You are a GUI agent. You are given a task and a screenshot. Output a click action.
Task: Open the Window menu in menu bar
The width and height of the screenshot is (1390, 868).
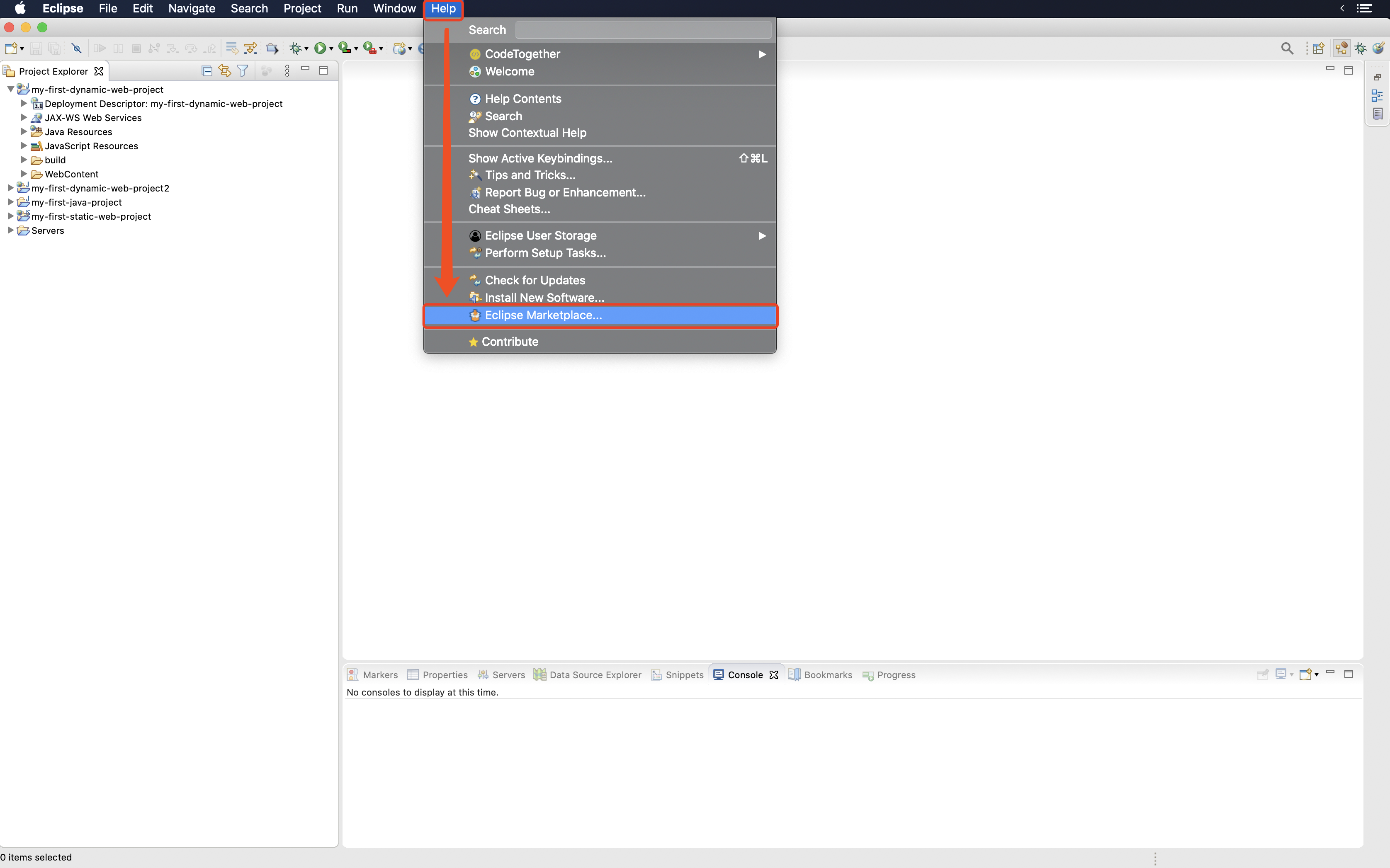click(x=394, y=9)
